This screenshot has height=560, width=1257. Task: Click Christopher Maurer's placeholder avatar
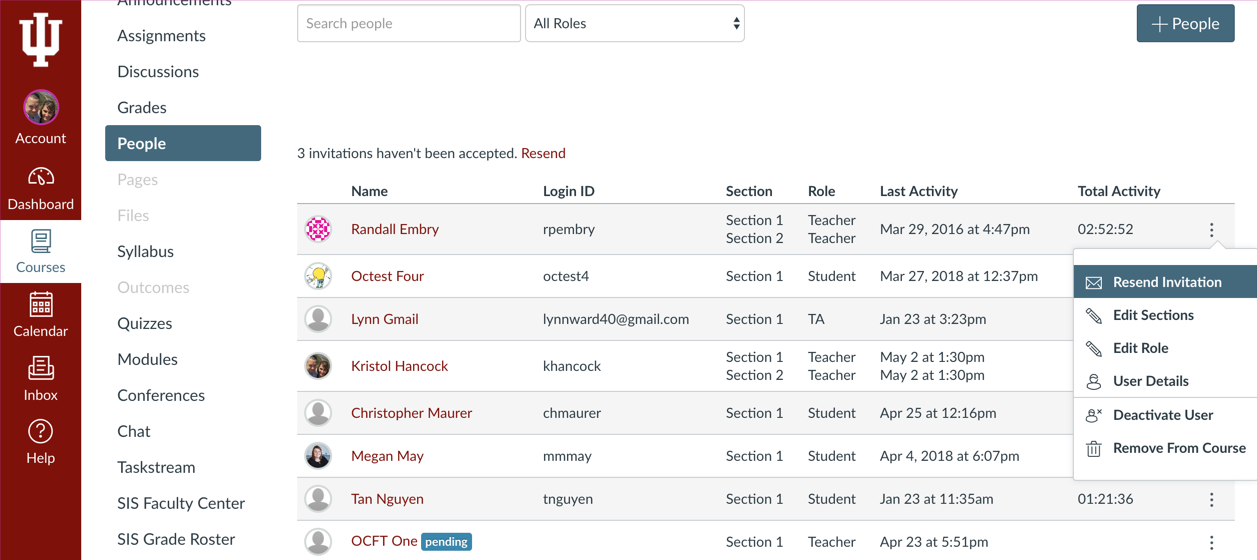pyautogui.click(x=318, y=413)
